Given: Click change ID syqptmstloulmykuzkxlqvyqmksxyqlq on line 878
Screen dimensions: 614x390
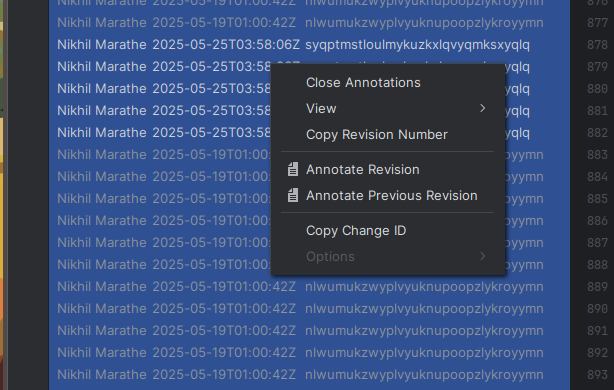Looking at the screenshot, I should pyautogui.click(x=417, y=45).
